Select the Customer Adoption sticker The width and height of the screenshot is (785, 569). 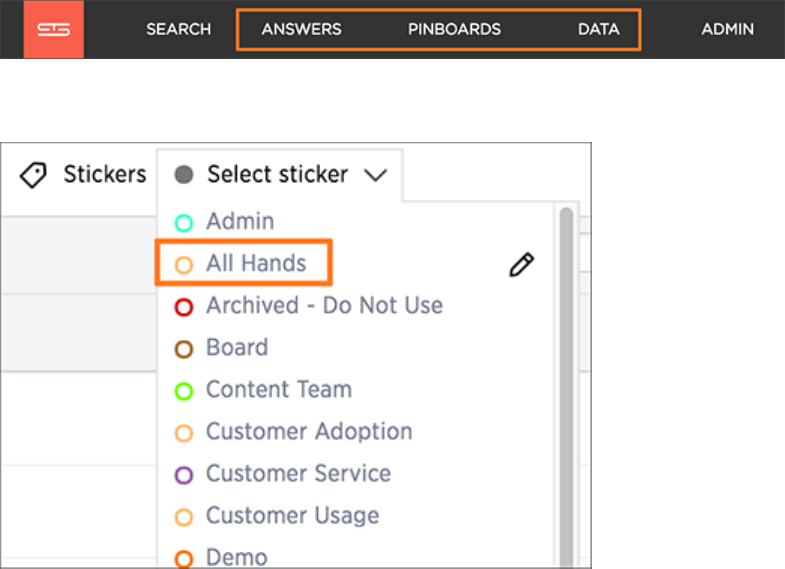309,432
